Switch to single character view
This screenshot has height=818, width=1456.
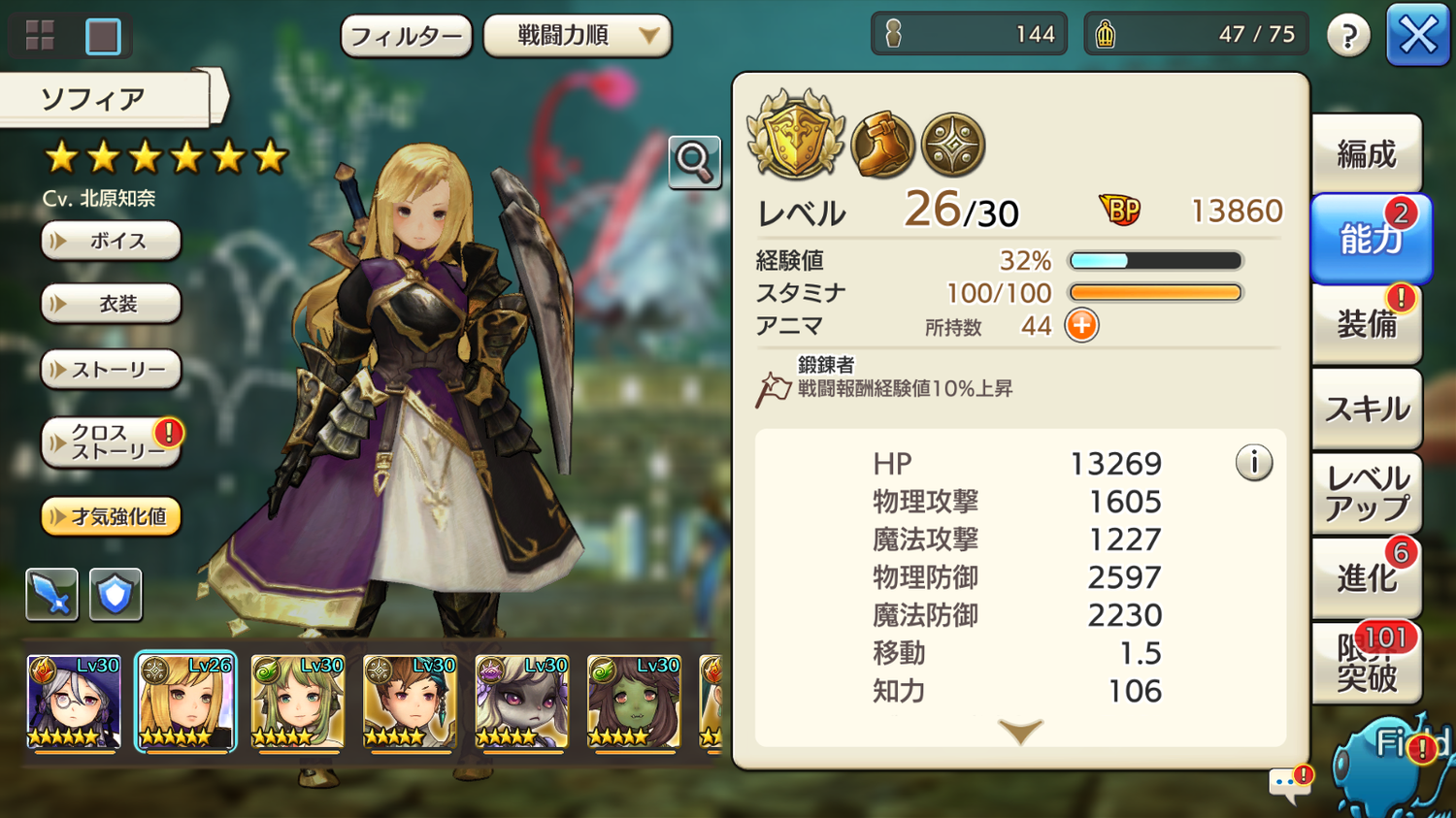(x=103, y=36)
